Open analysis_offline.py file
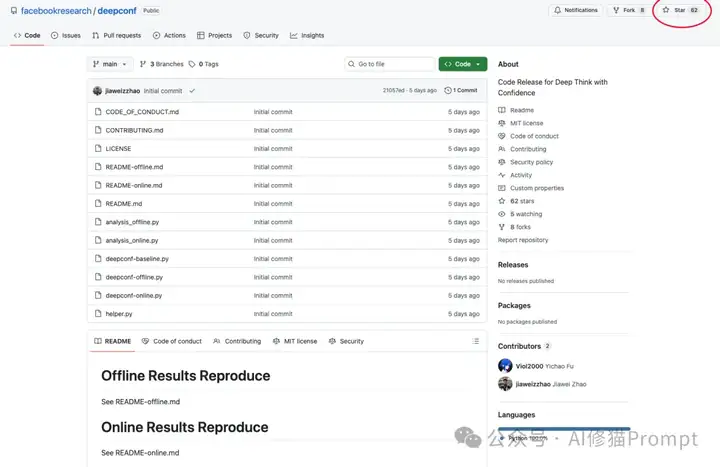720x467 pixels. (x=132, y=222)
